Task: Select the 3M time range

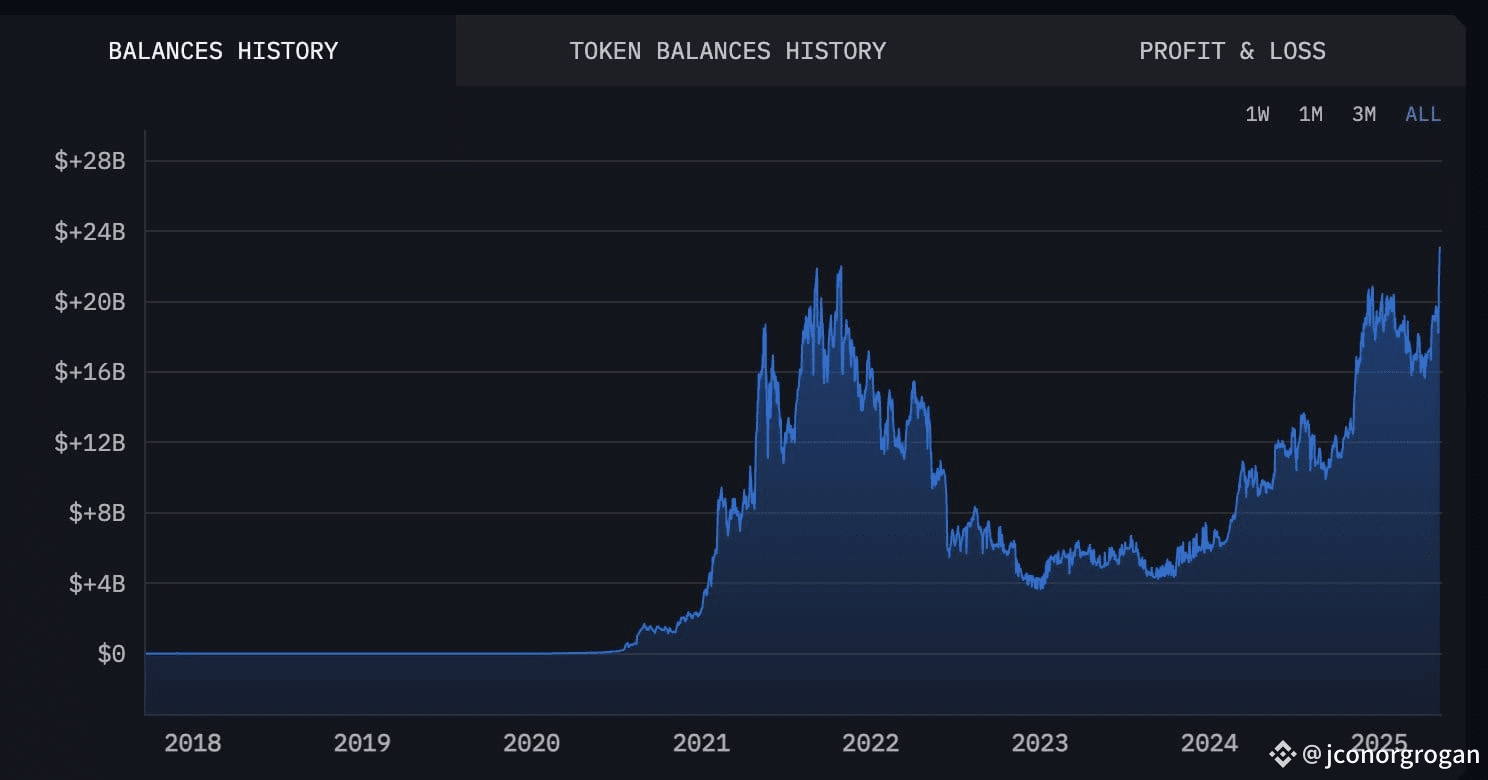Action: [1364, 114]
